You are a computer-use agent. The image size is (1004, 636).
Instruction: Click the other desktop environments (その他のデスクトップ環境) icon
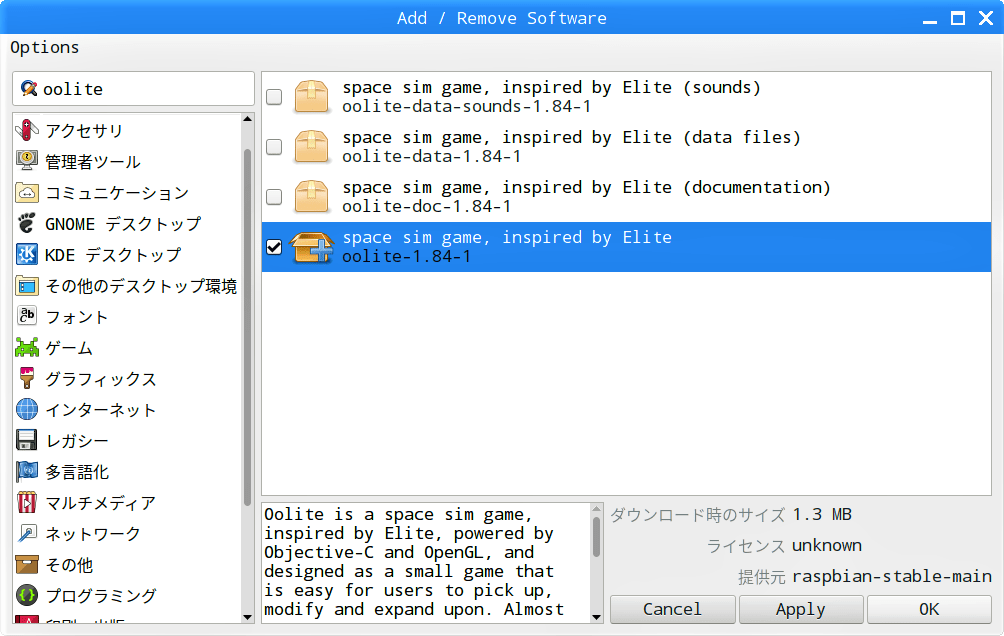pos(26,285)
